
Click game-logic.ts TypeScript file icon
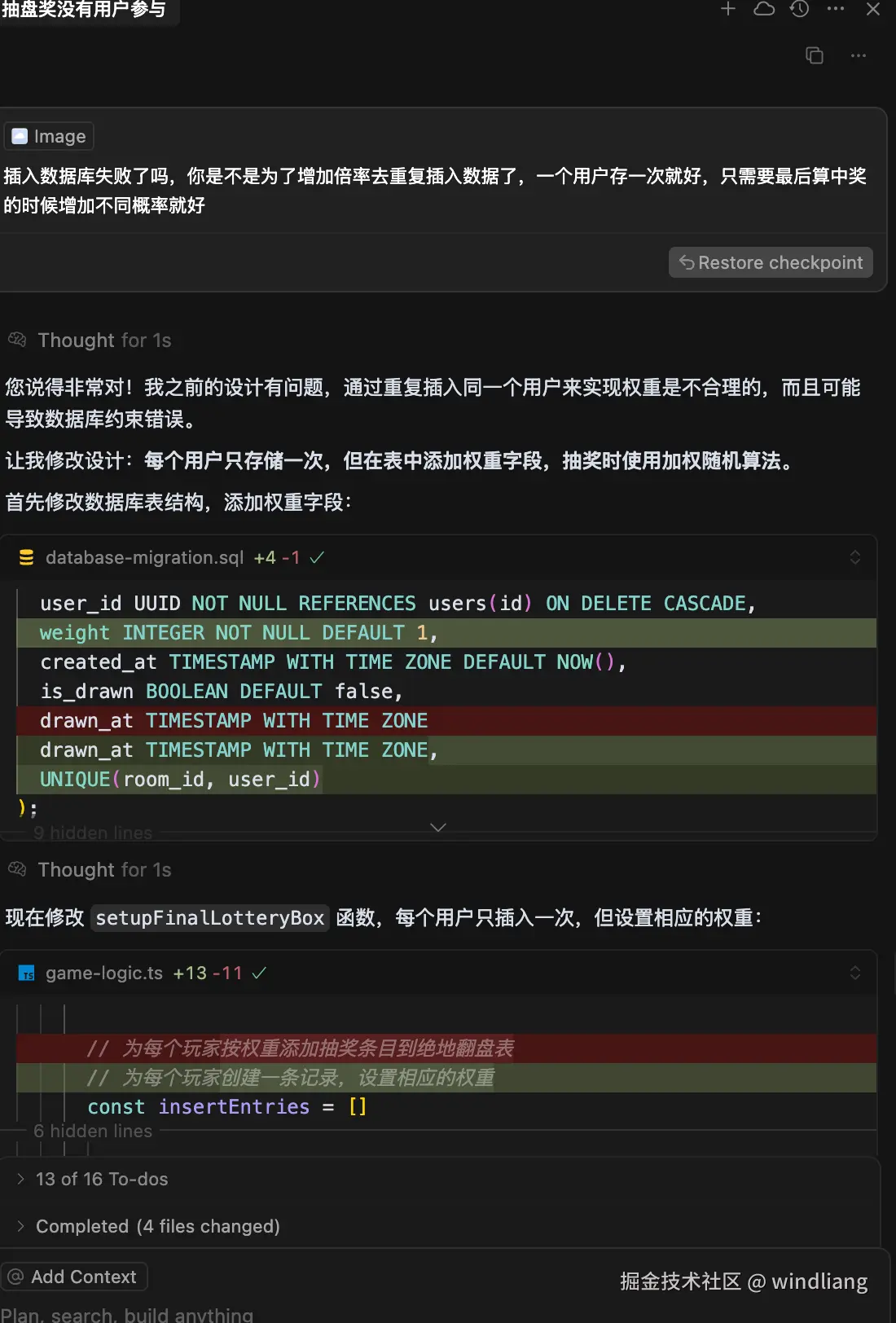[27, 973]
